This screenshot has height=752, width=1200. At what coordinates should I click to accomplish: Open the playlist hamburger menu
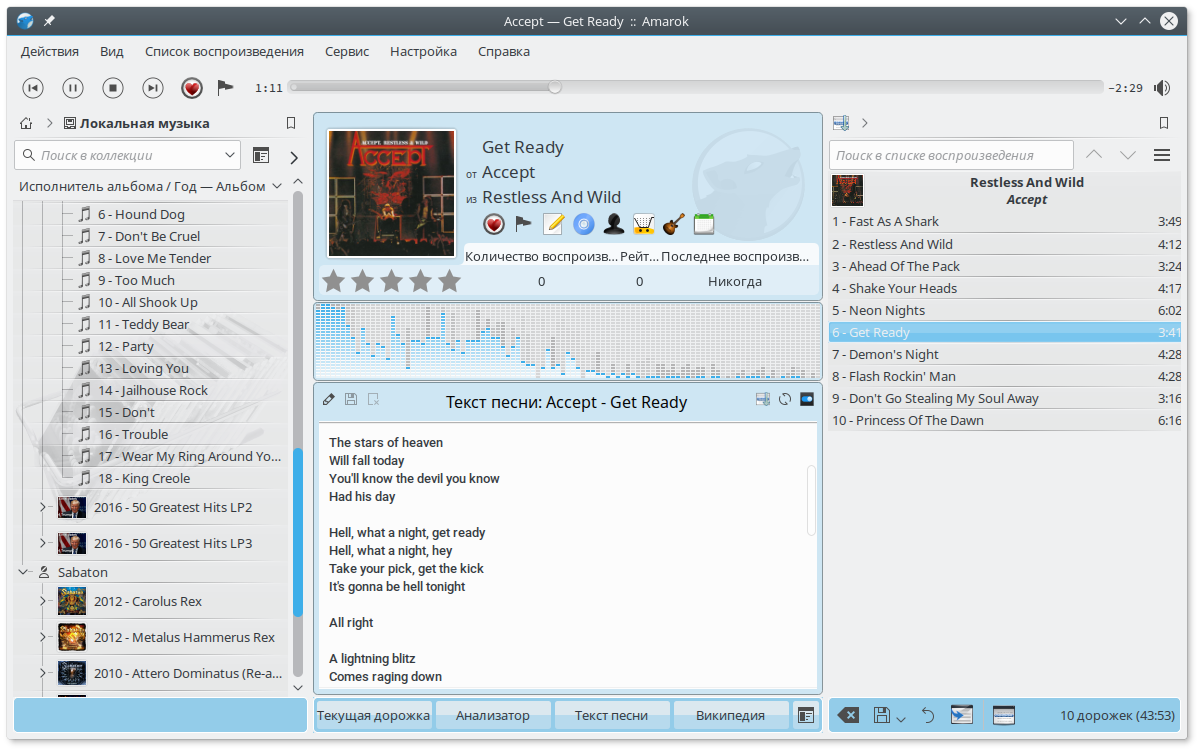(1161, 155)
